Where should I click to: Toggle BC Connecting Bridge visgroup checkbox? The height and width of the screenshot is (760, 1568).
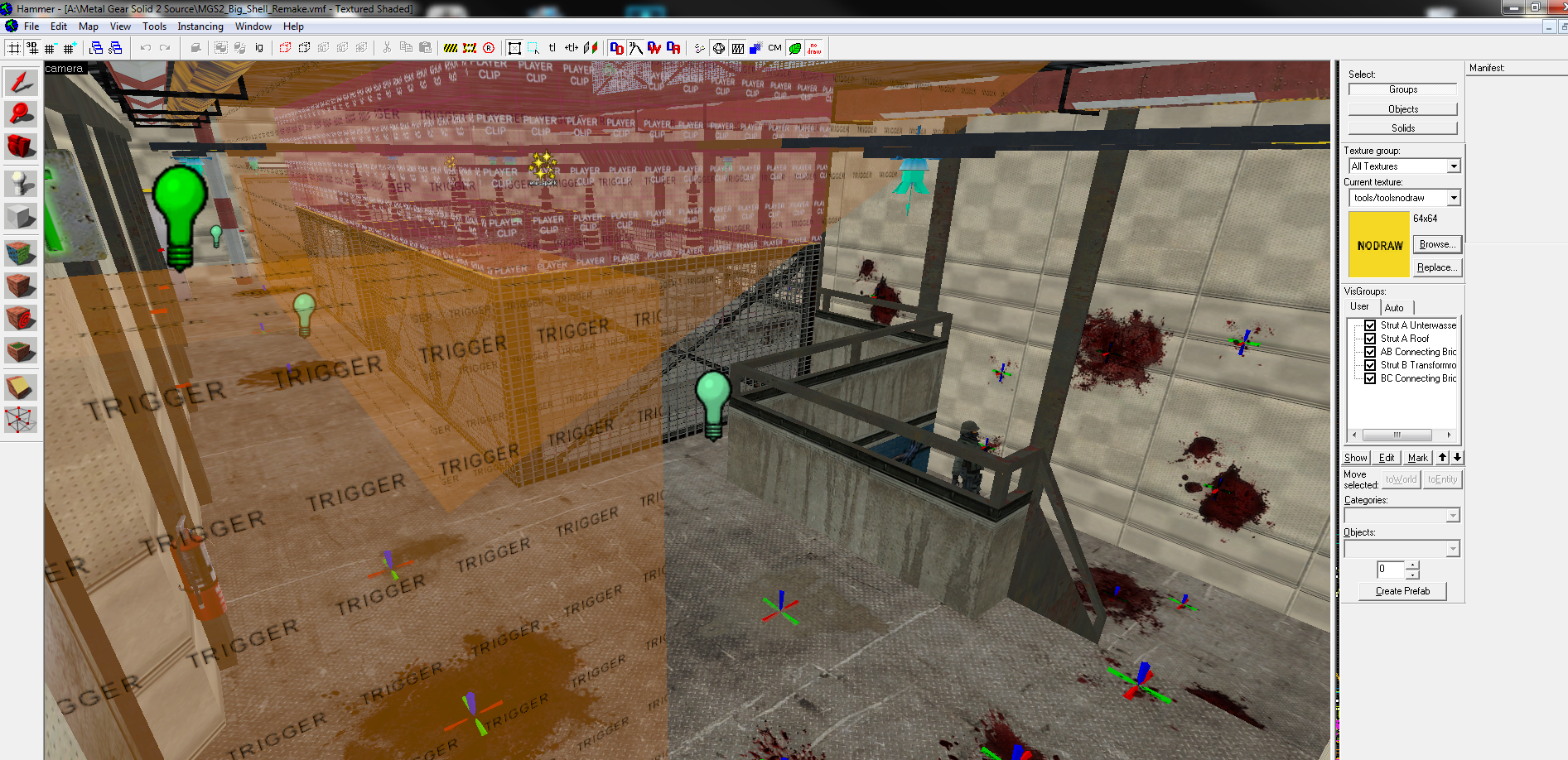pos(1370,378)
